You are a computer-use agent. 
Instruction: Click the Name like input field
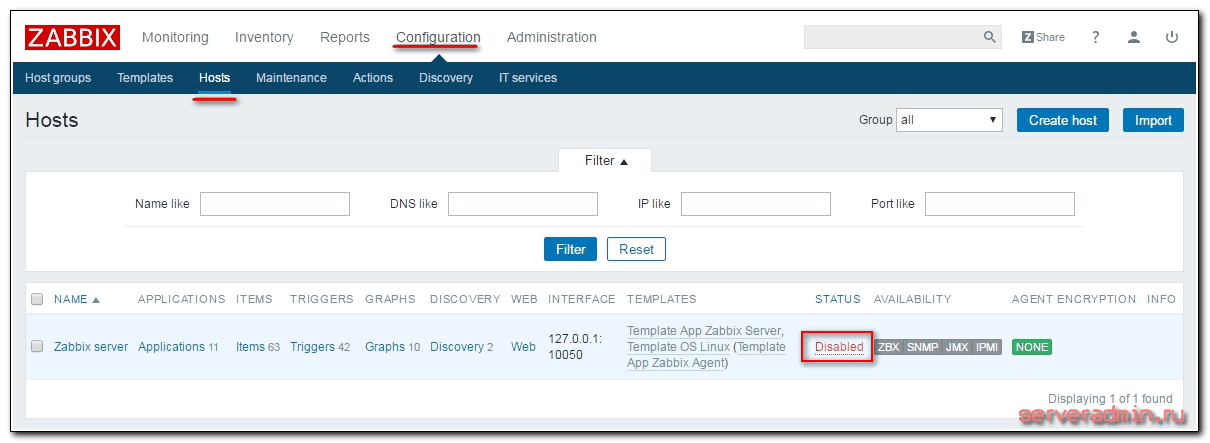[x=275, y=204]
